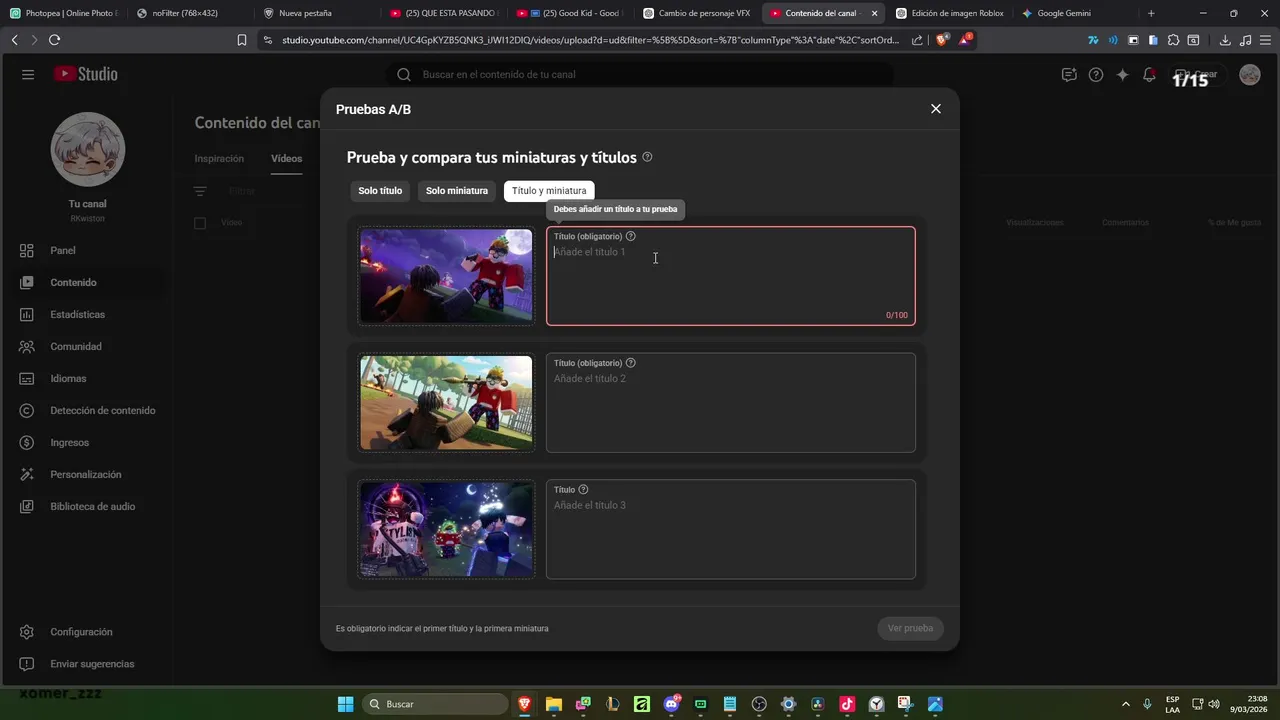Open the Studio help question-mark icon
Screen dimensions: 1280x720
click(1096, 74)
